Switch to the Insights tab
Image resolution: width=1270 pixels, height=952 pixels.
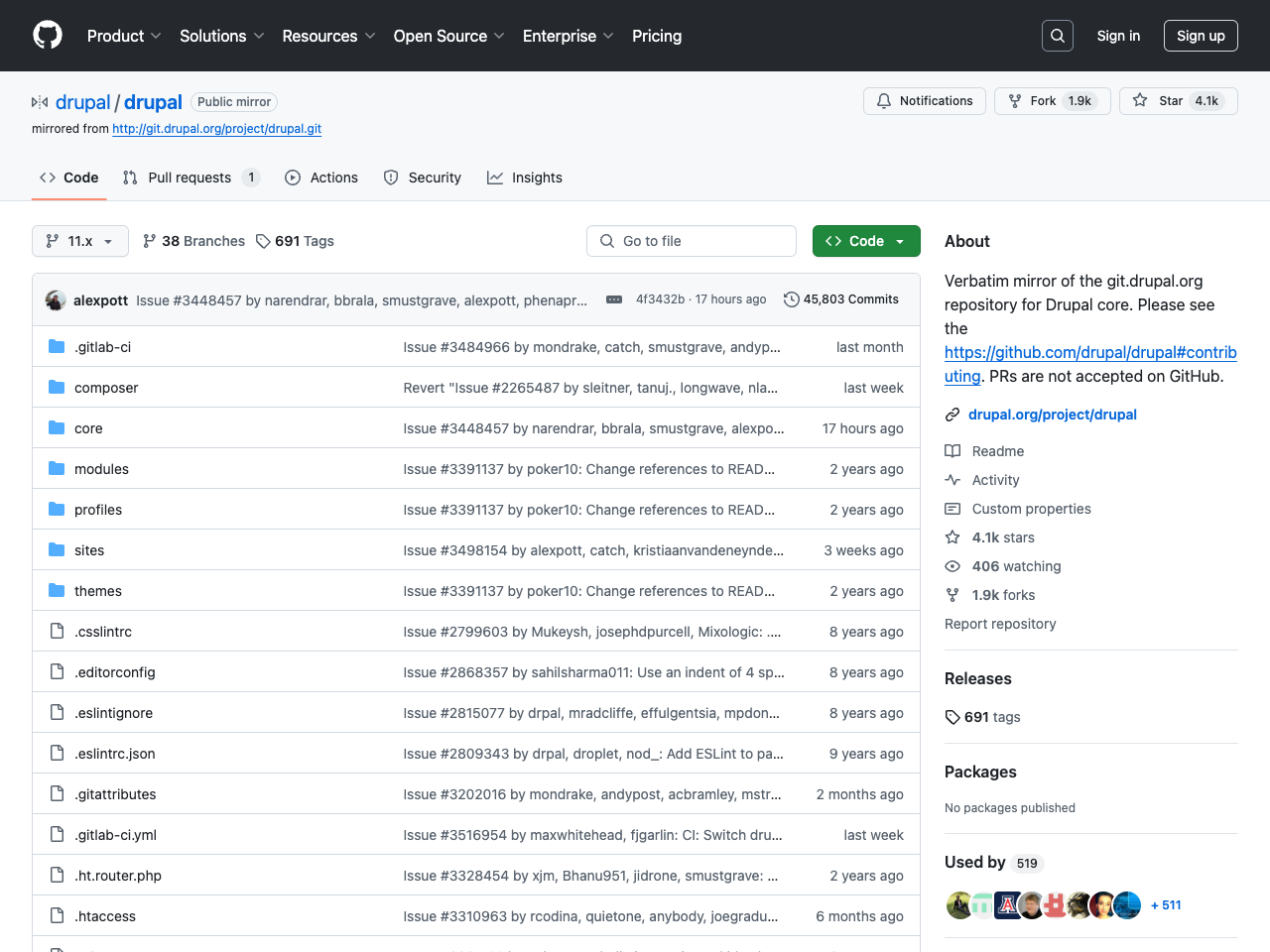pyautogui.click(x=525, y=178)
